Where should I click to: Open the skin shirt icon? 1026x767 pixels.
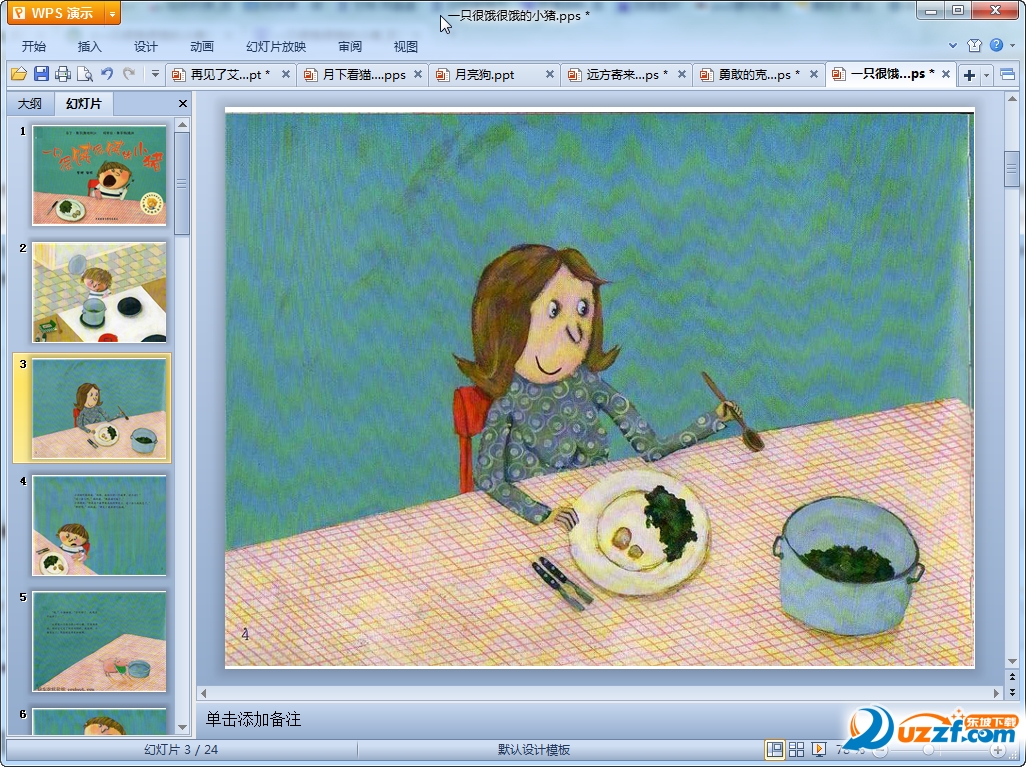pyautogui.click(x=974, y=45)
